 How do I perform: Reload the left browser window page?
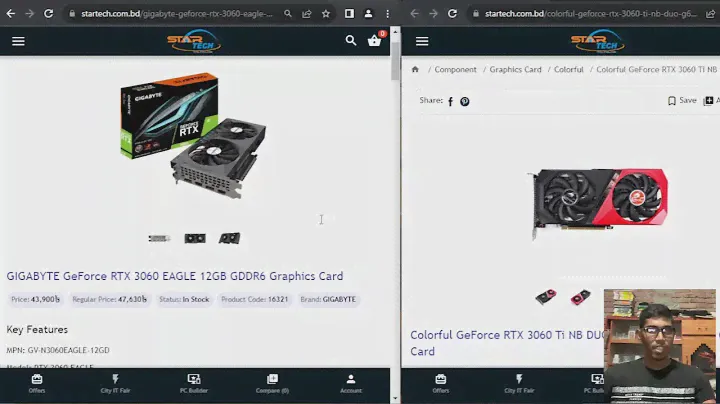point(48,14)
